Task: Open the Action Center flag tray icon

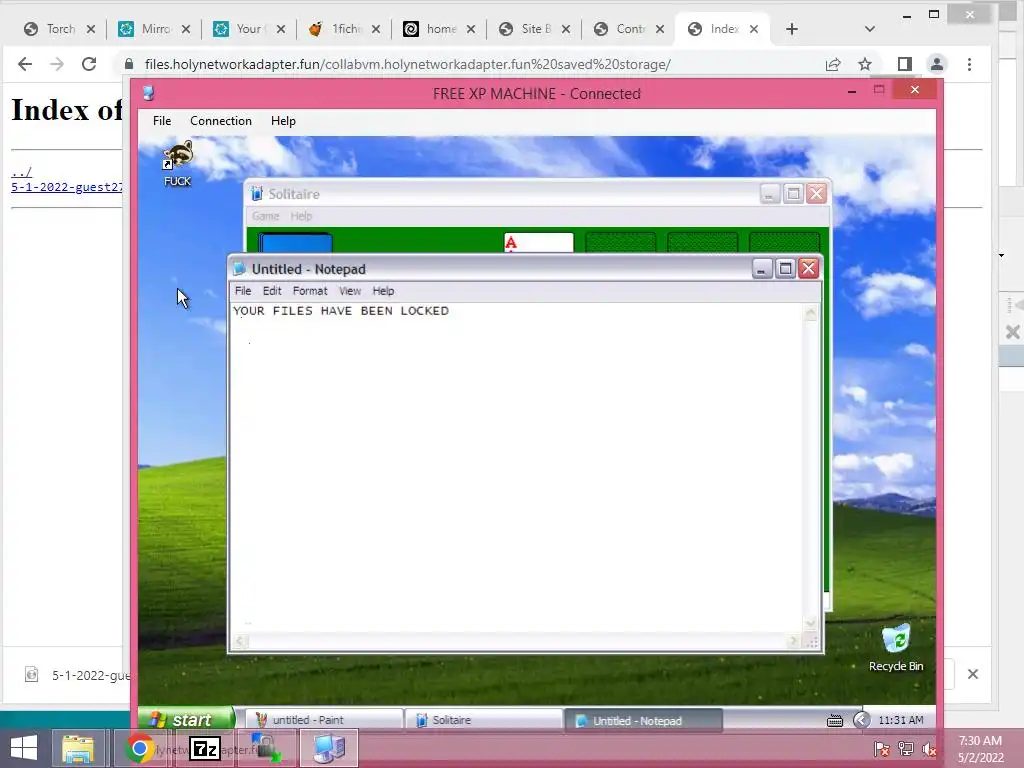Action: tap(881, 749)
